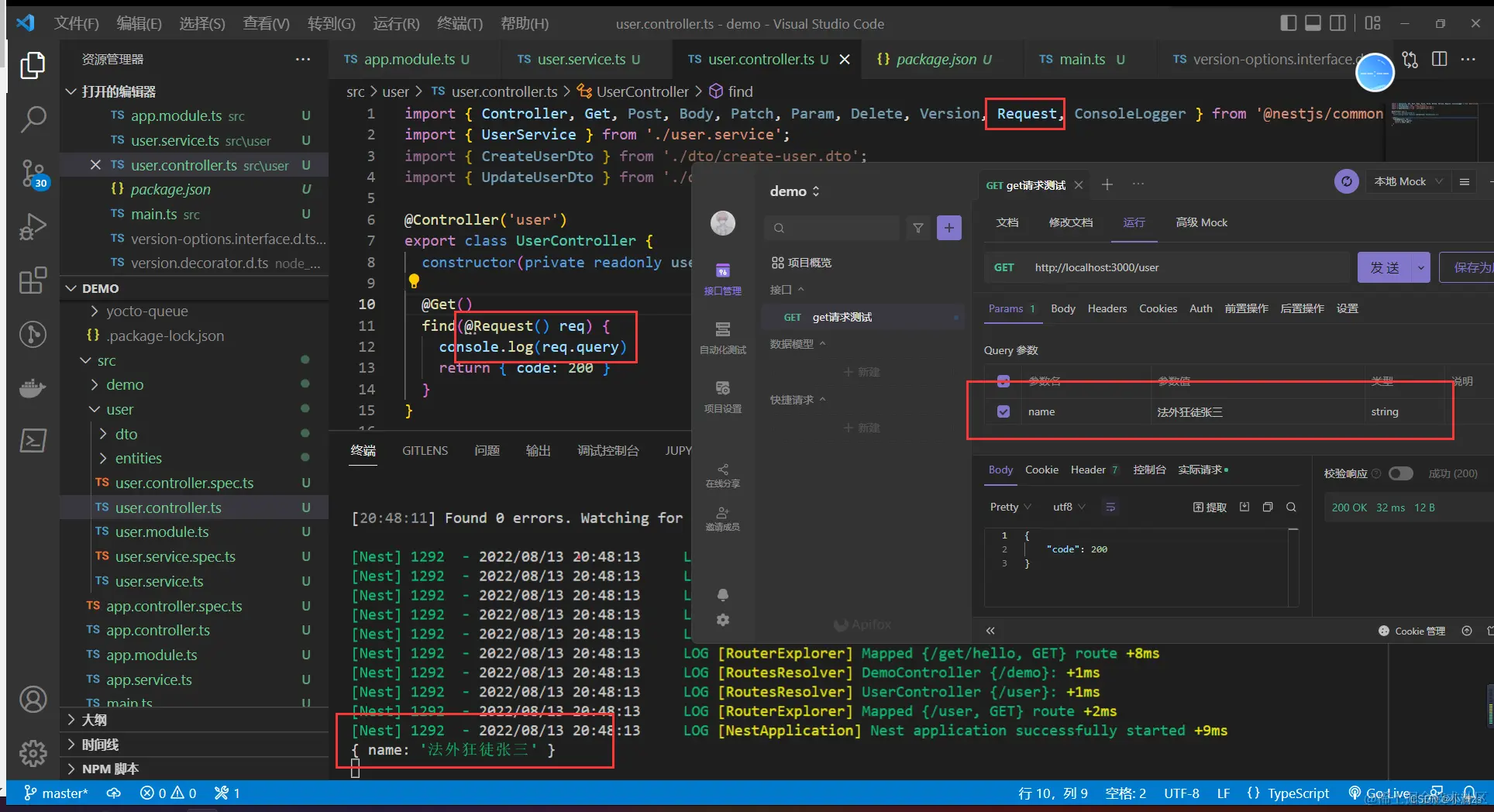This screenshot has height=812, width=1494.
Task: Uncheck the name query parameter checkbox
Action: click(1003, 411)
